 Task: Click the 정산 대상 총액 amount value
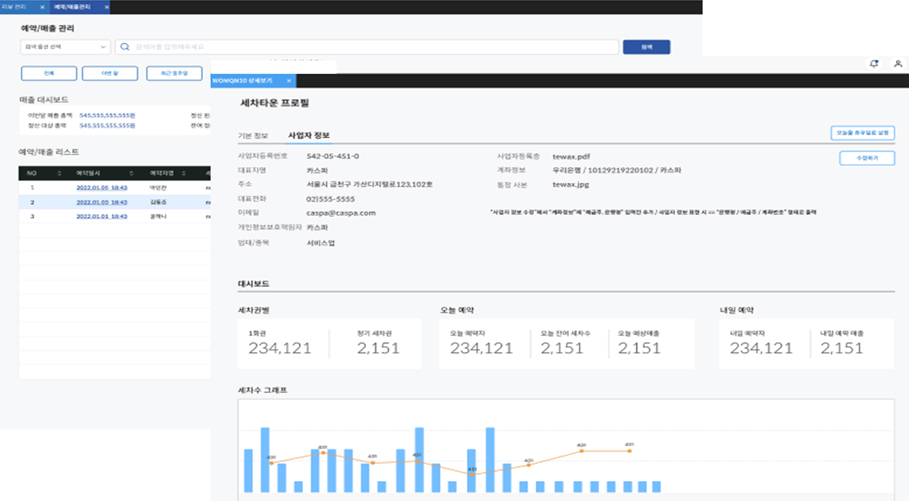tap(107, 125)
